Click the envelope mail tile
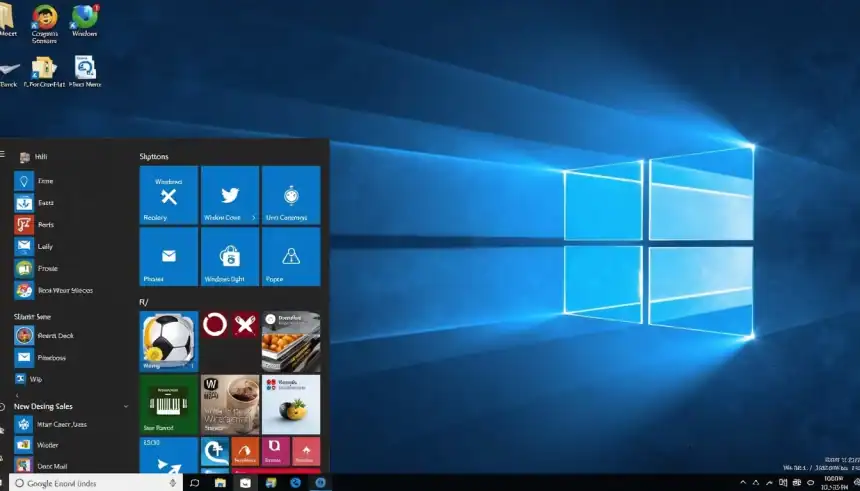Viewport: 860px width, 491px height. [x=168, y=257]
